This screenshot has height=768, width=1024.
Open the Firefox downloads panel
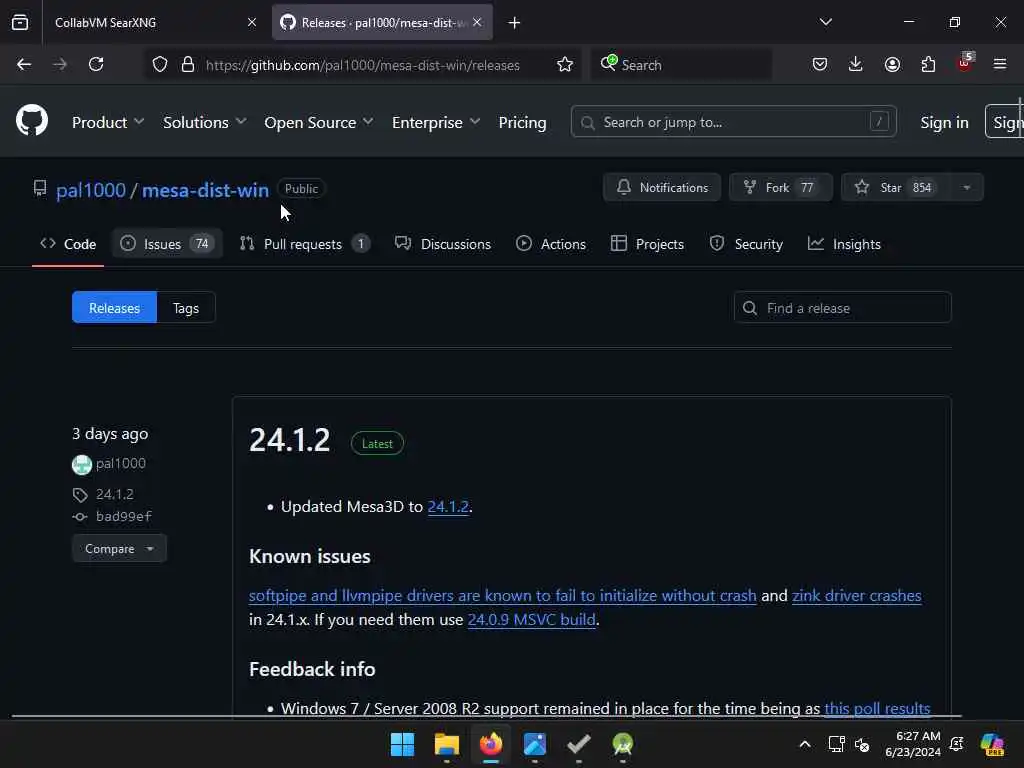coord(856,64)
